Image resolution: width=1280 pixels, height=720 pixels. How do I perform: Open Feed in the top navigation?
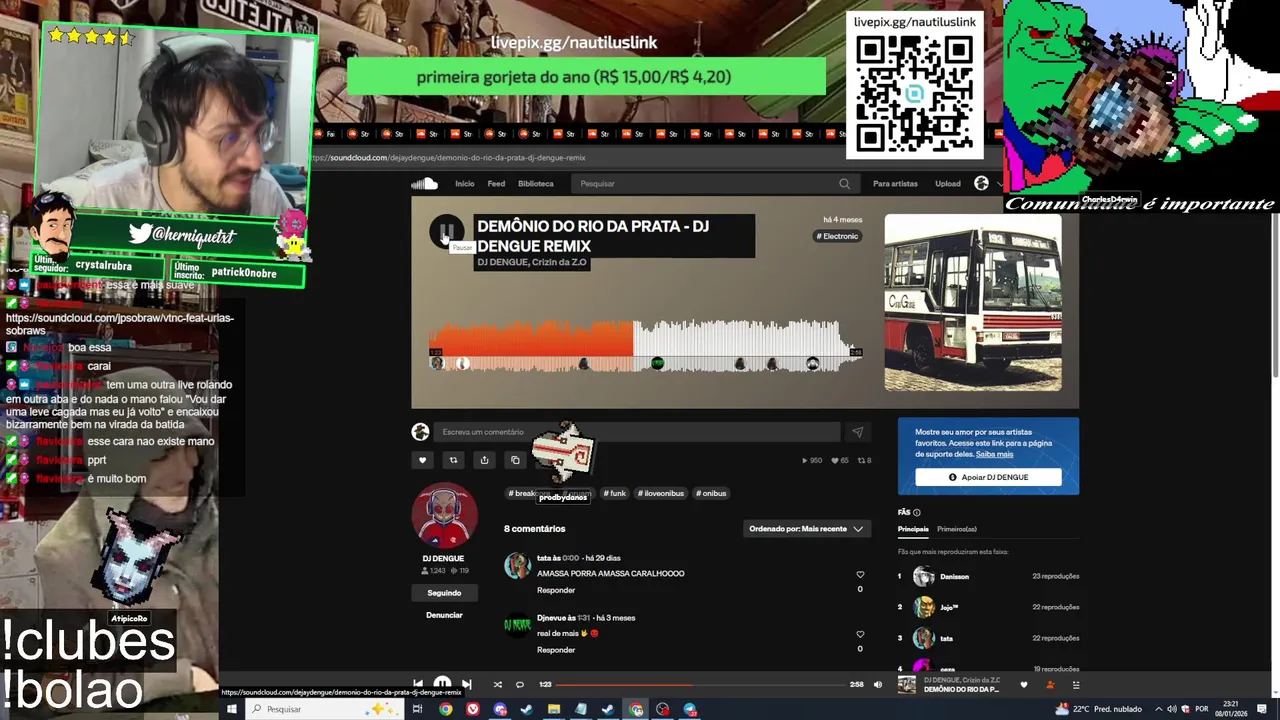(x=496, y=184)
